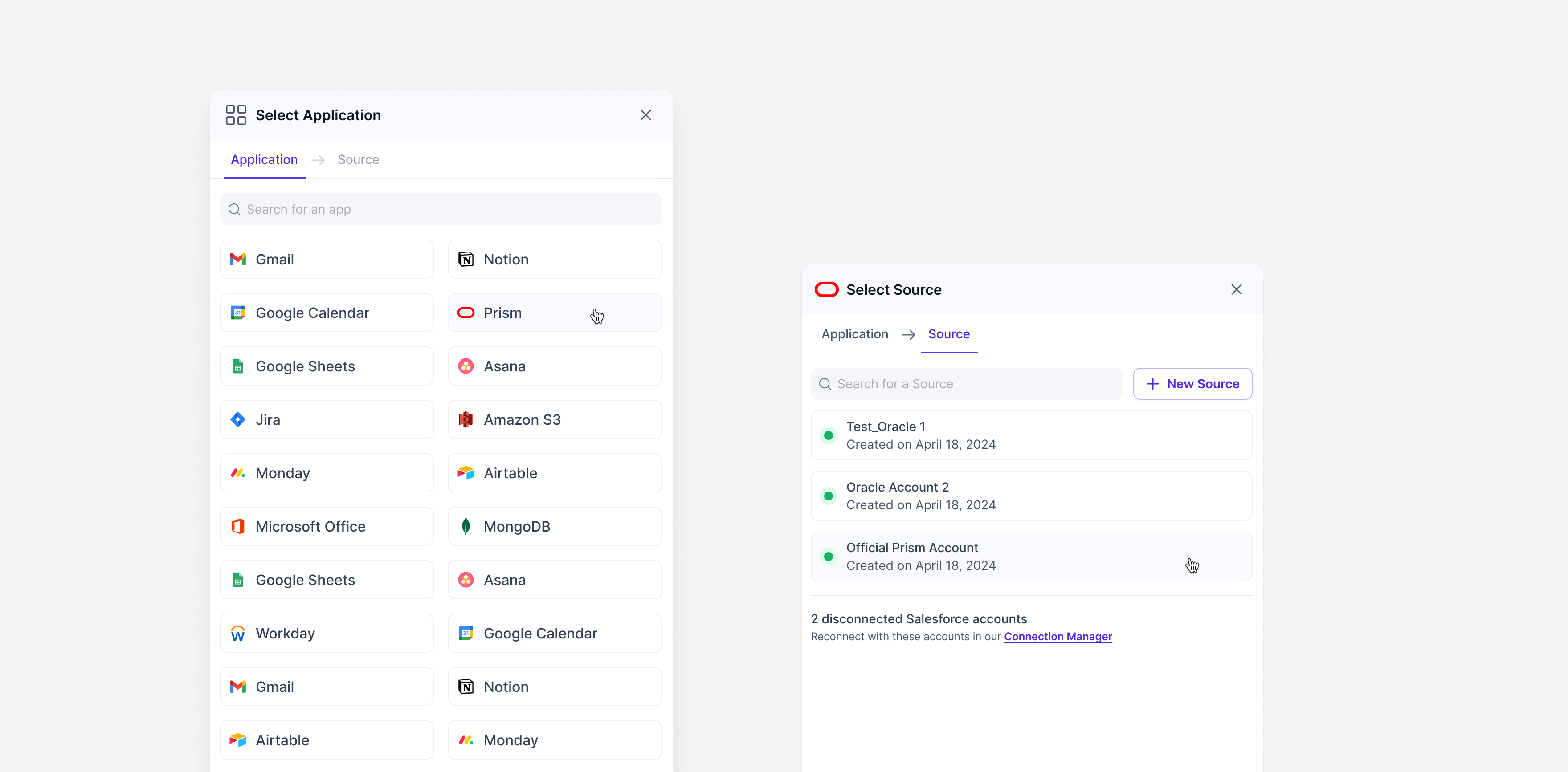Select the Amazon S3 application

[x=555, y=420]
